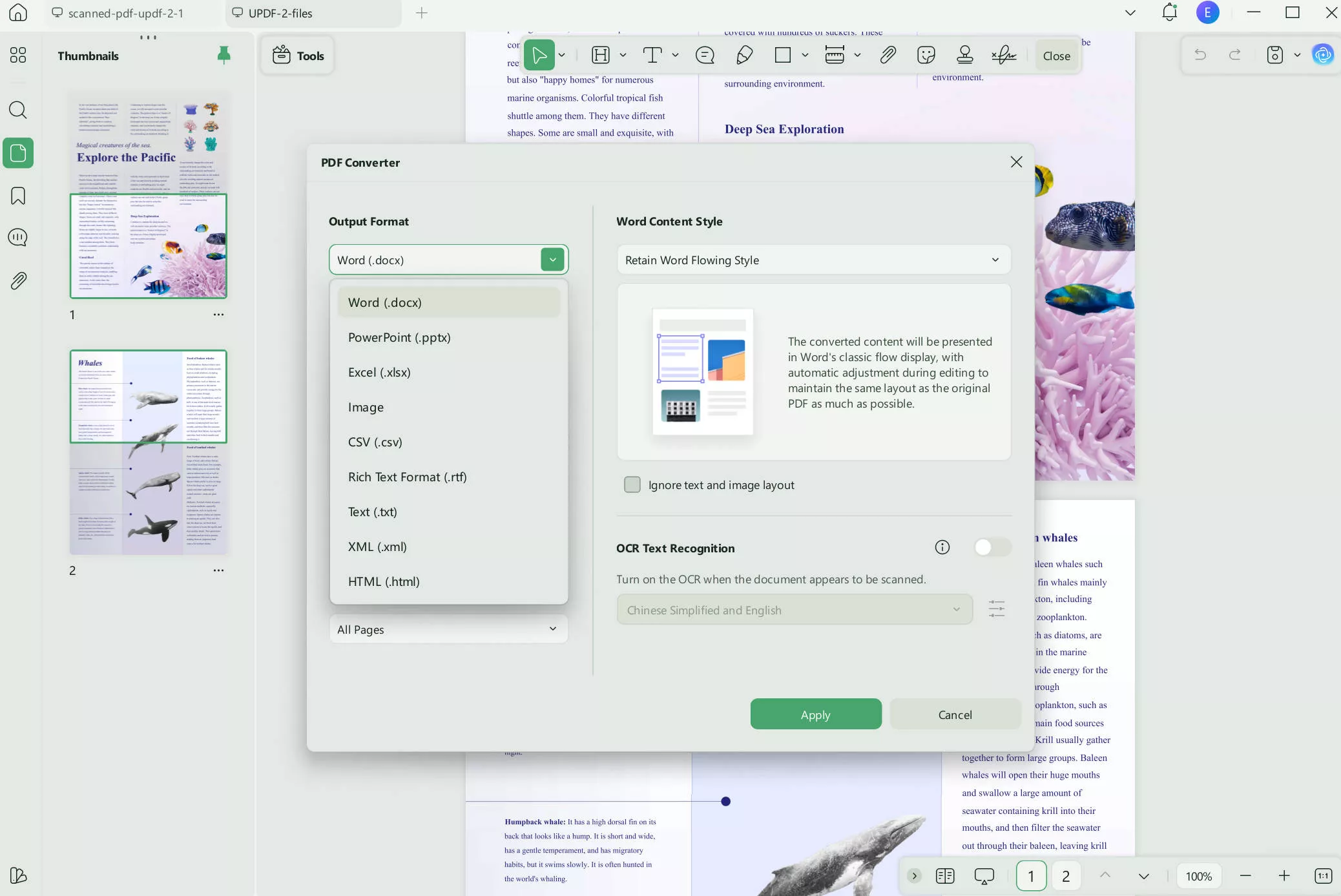Viewport: 1341px width, 896px height.
Task: Select PowerPoint (.pptx) from the format list
Action: click(x=399, y=337)
